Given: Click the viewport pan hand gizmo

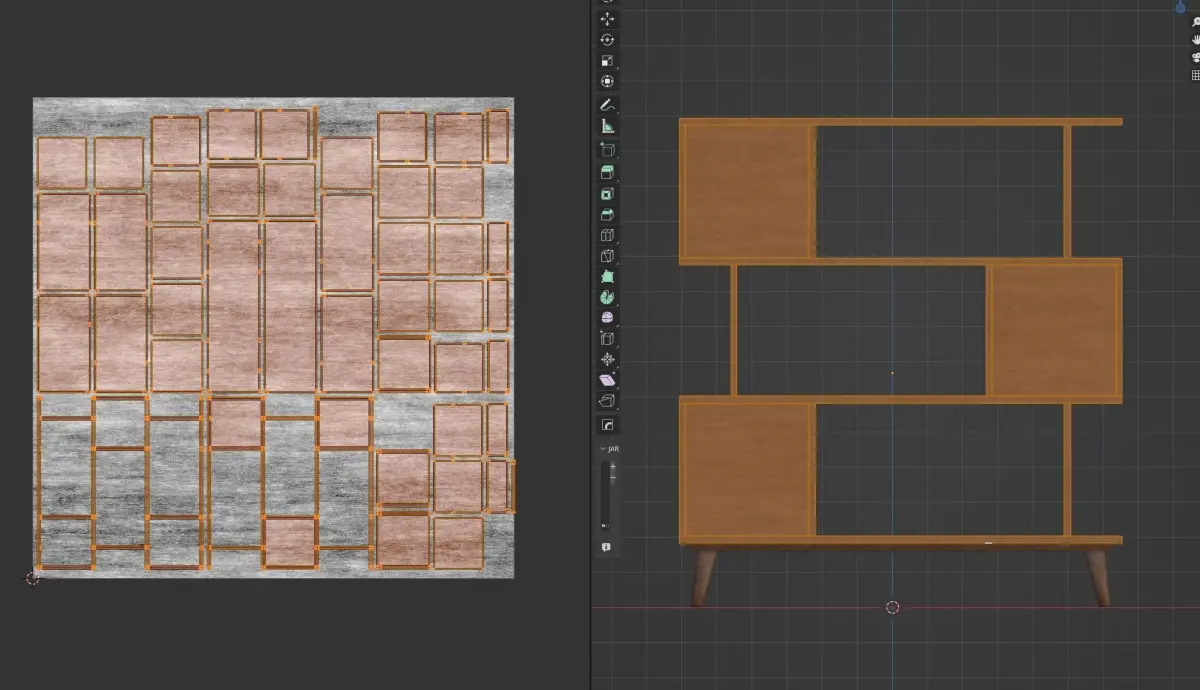Looking at the screenshot, I should [x=1195, y=39].
